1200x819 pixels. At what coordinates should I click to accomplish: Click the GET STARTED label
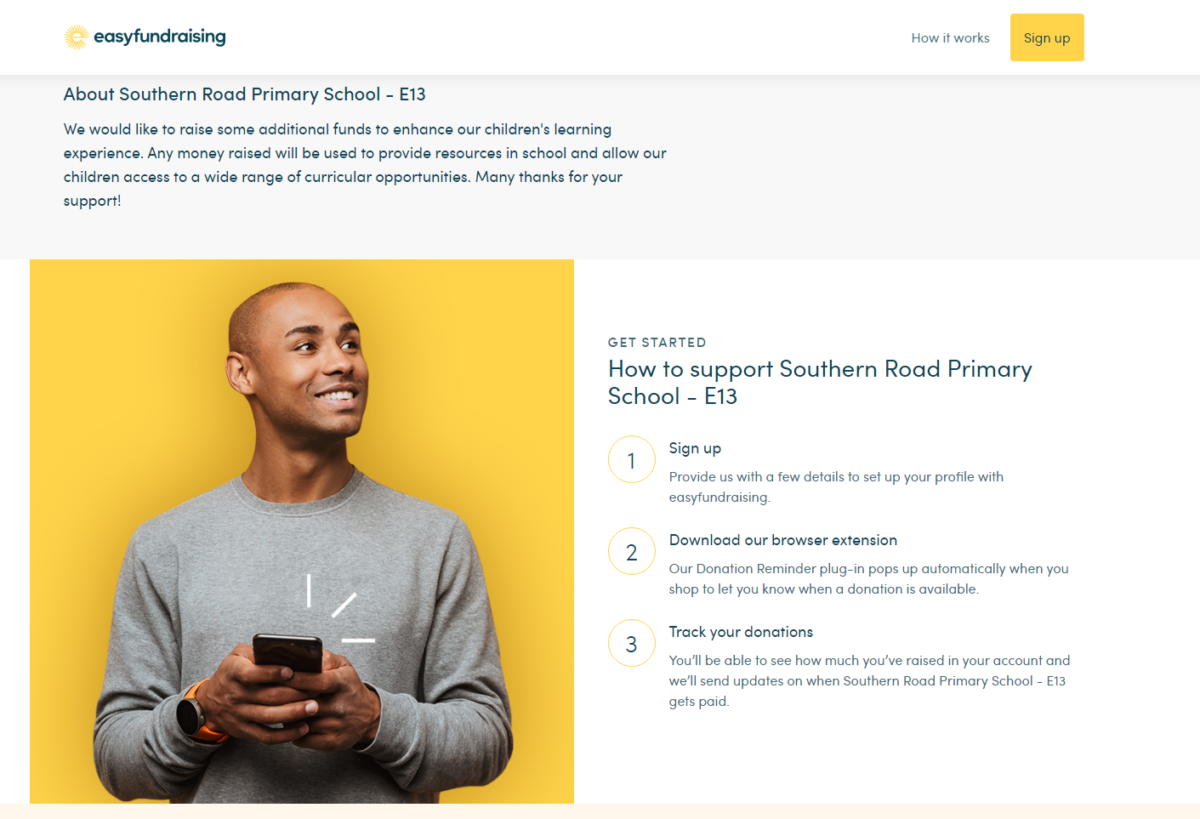(657, 342)
